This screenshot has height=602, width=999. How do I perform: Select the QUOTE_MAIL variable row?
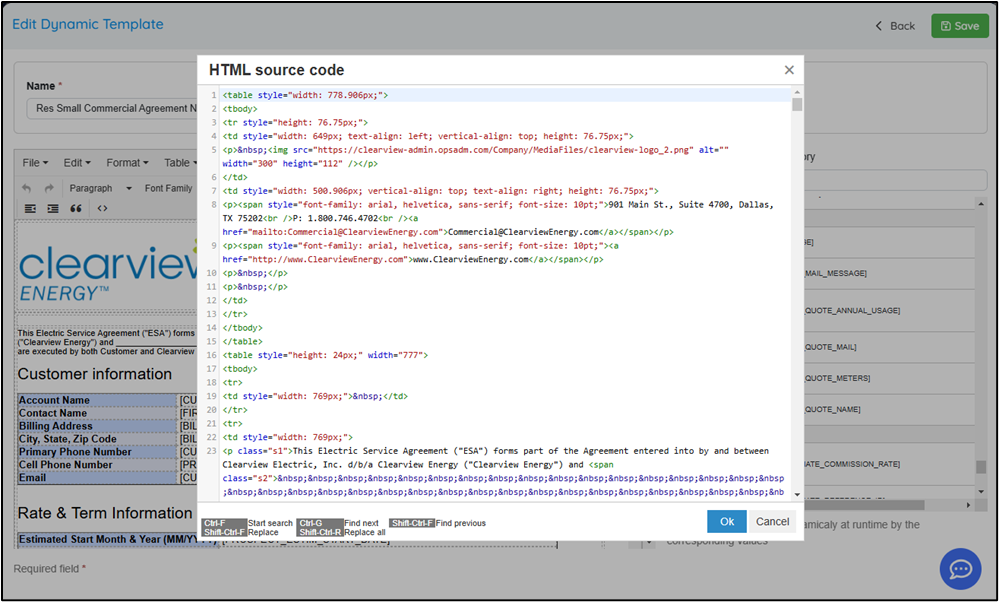pyautogui.click(x=889, y=347)
